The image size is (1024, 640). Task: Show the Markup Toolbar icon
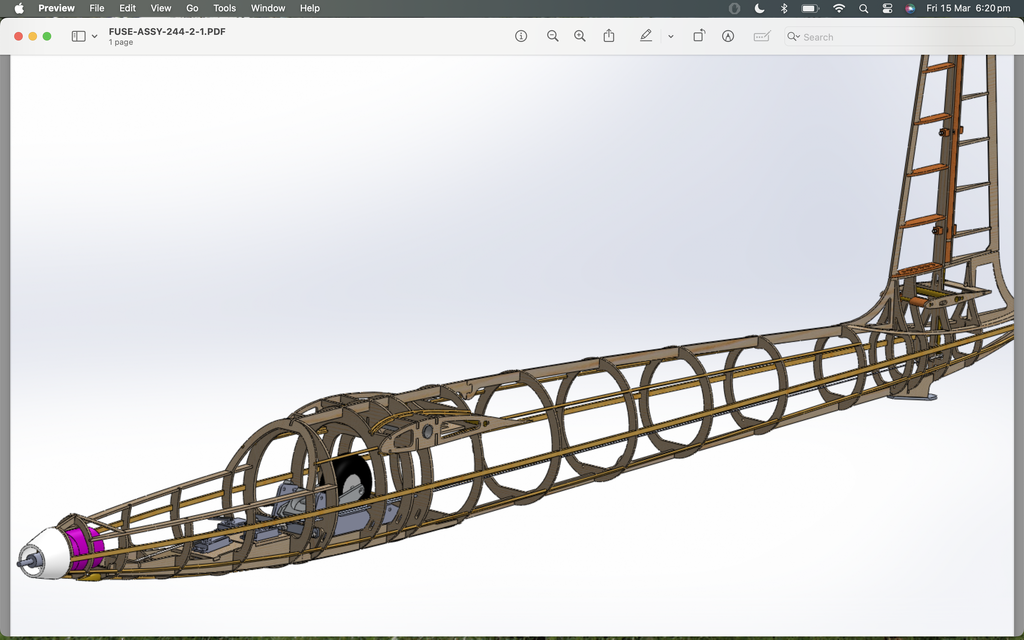tap(728, 36)
